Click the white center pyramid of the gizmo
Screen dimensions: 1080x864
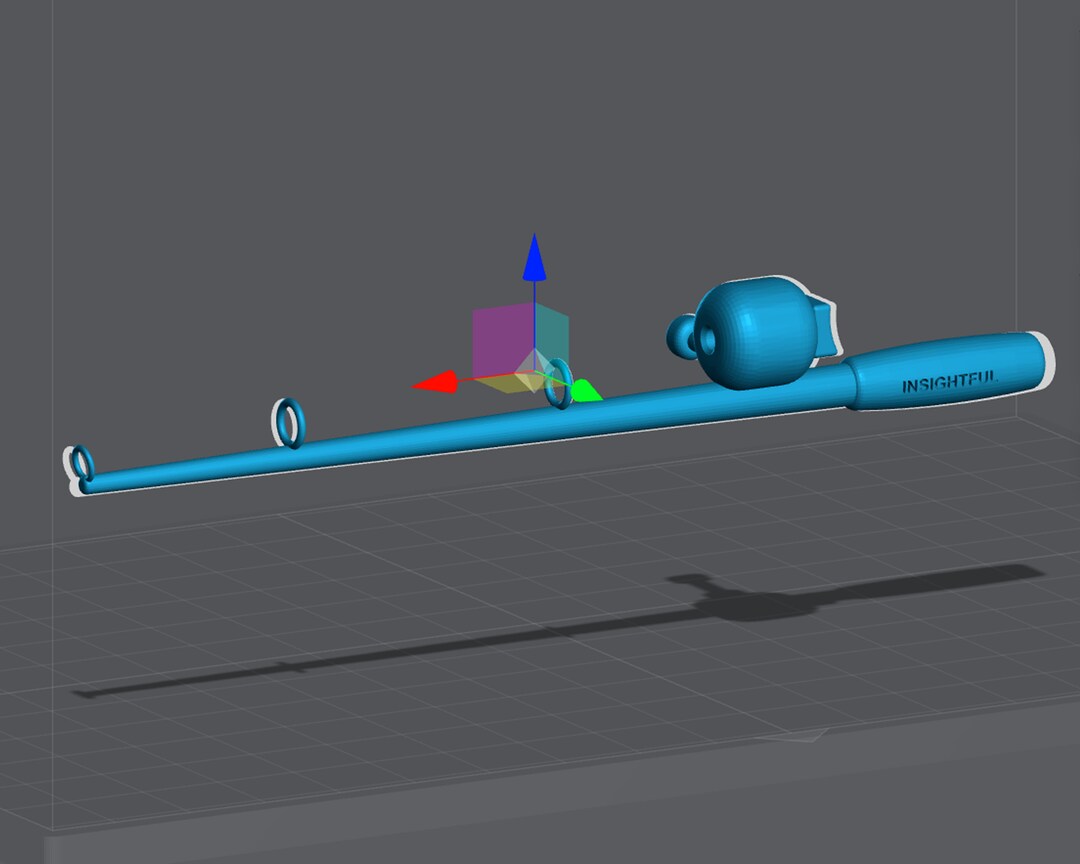pos(534,371)
